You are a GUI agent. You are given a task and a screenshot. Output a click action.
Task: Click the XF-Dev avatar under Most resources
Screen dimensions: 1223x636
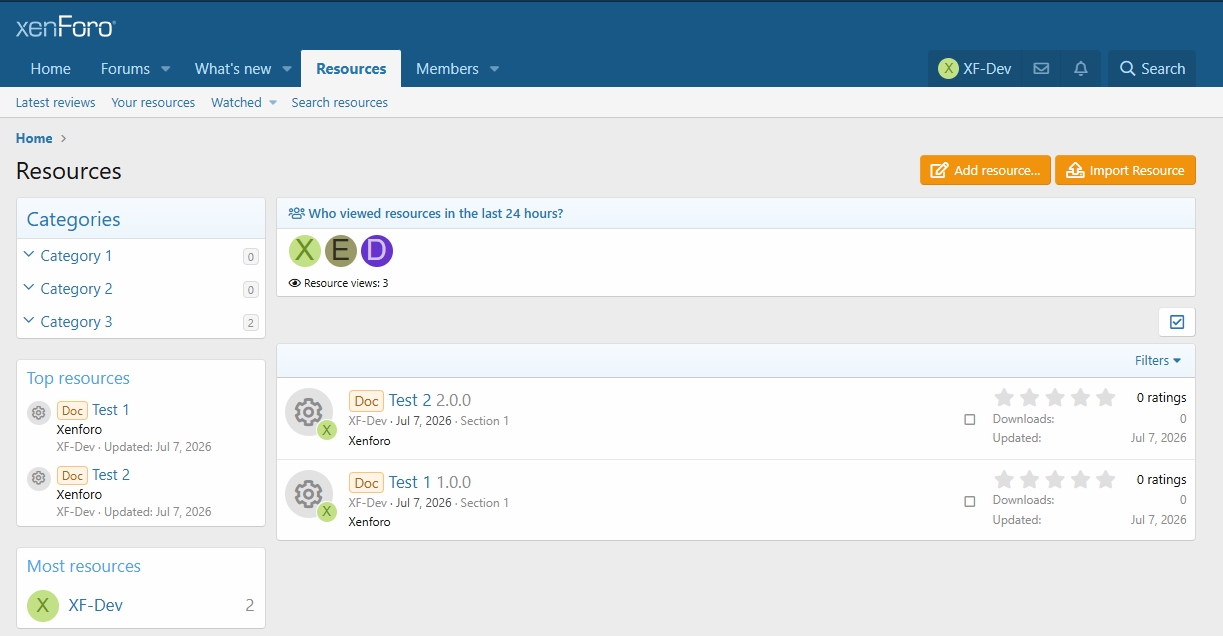pos(43,605)
